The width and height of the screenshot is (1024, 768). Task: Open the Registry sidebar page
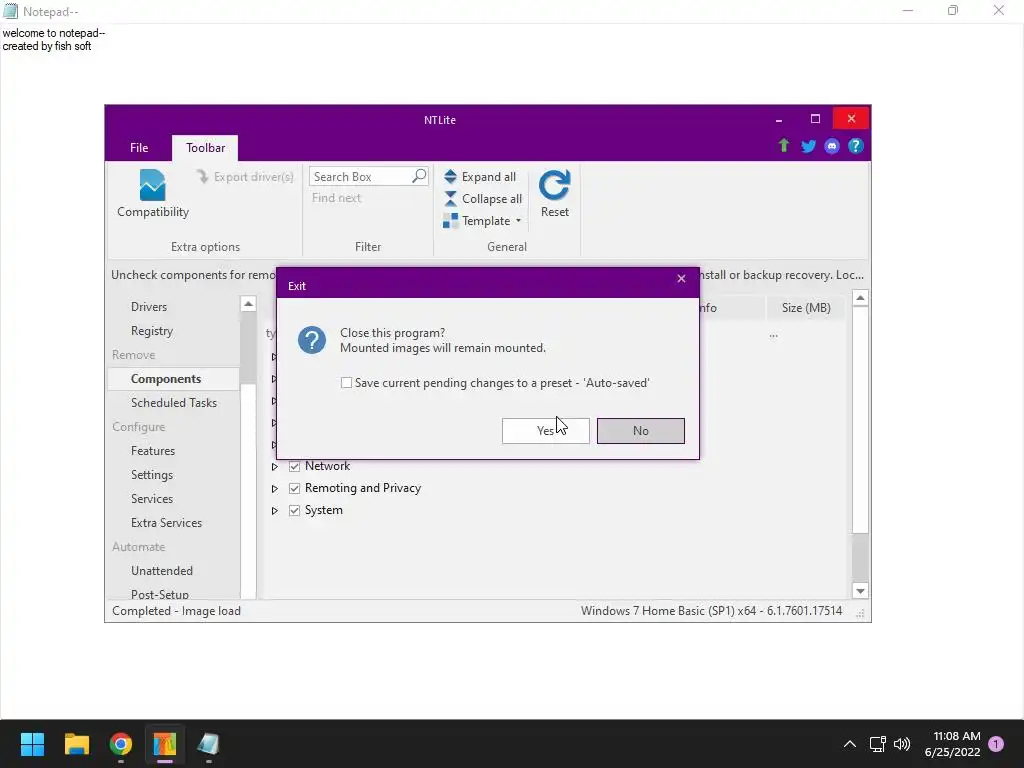[x=152, y=331]
